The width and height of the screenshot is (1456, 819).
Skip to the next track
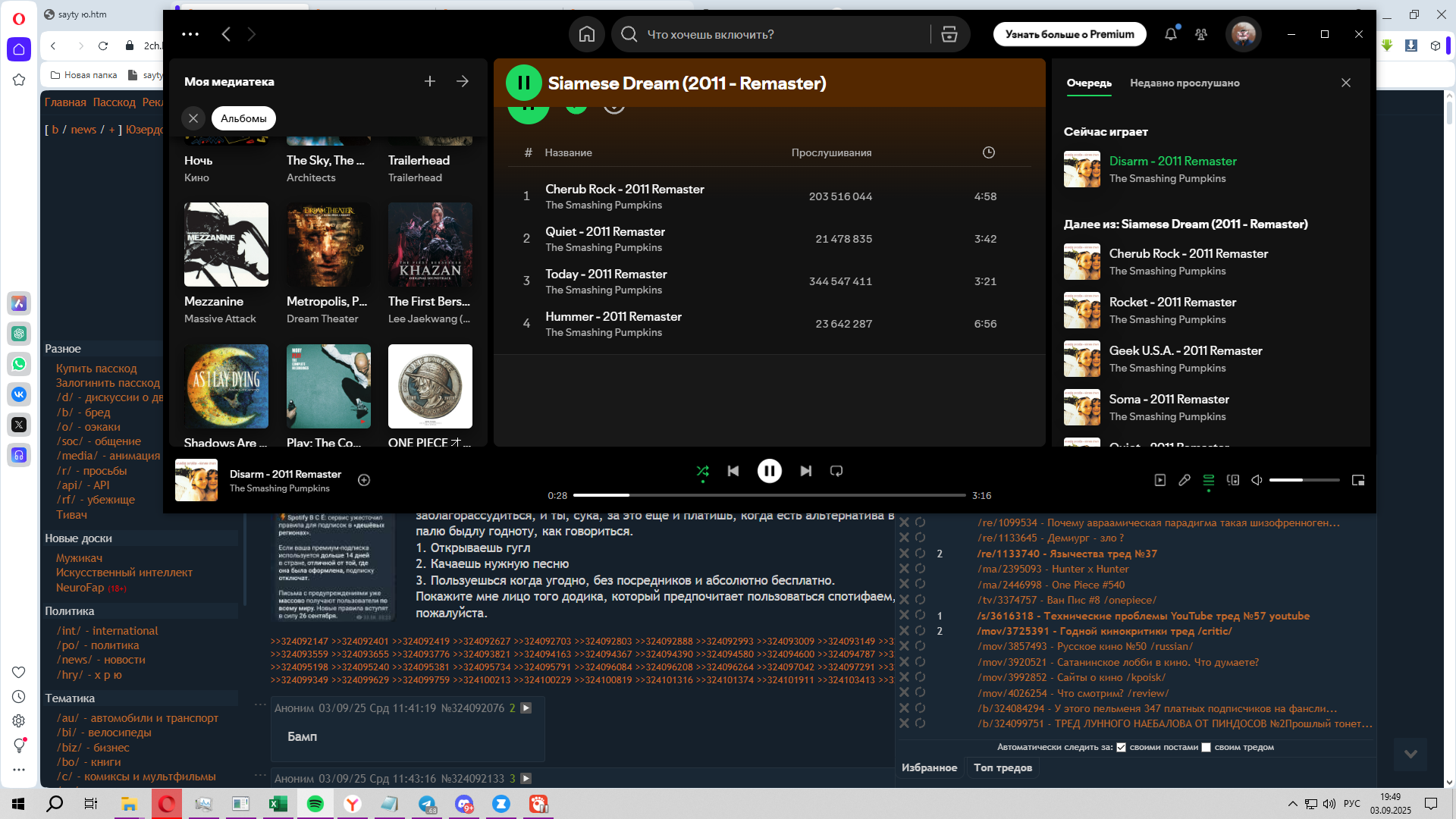tap(806, 471)
